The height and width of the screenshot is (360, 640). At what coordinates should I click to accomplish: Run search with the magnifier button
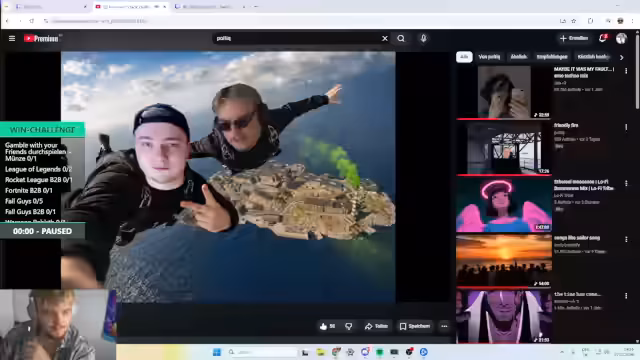click(x=401, y=38)
